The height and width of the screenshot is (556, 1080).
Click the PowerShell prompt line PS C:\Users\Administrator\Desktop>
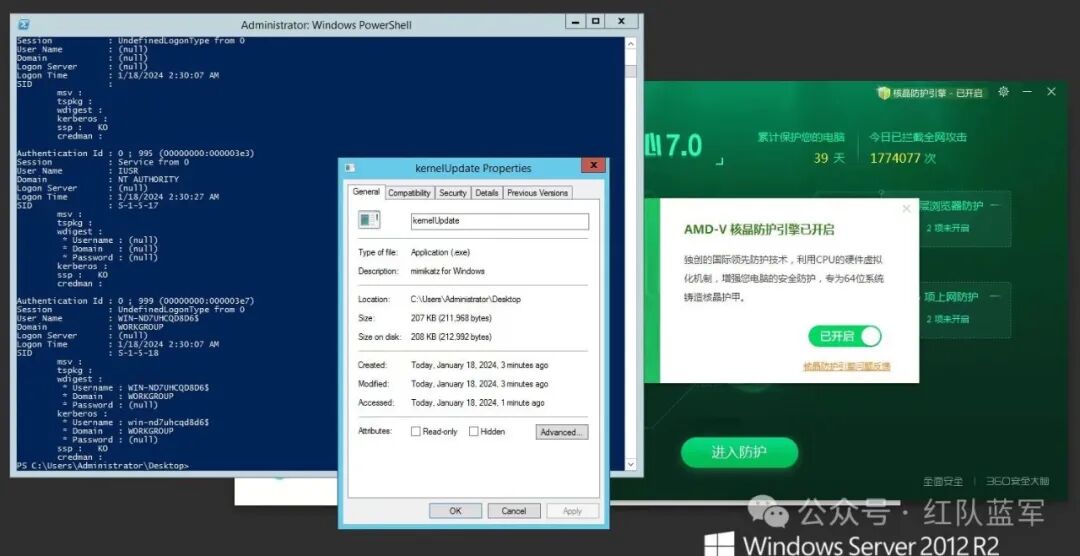pos(102,466)
